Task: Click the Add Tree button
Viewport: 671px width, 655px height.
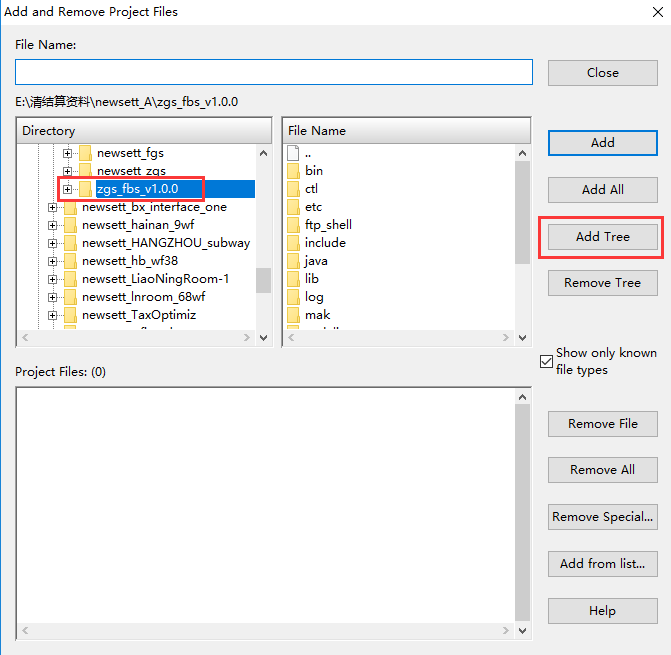Action: pos(603,237)
